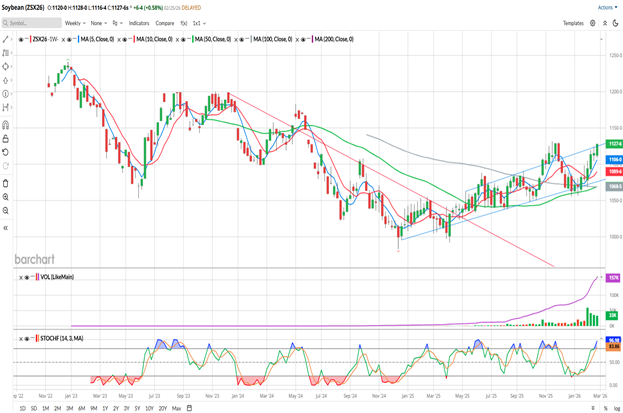Open the Compare menu

click(164, 23)
